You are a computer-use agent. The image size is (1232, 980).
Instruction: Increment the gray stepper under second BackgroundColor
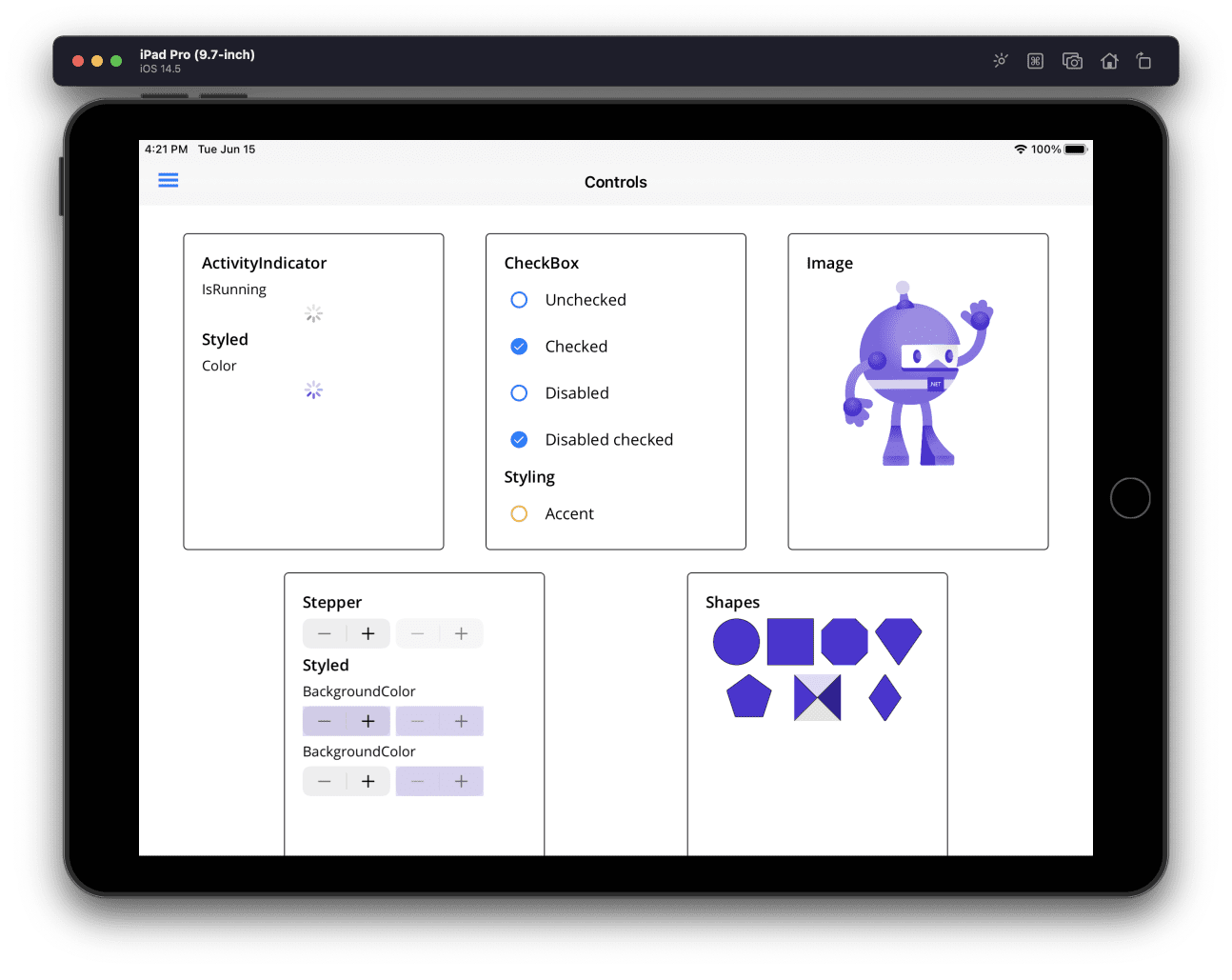click(368, 782)
